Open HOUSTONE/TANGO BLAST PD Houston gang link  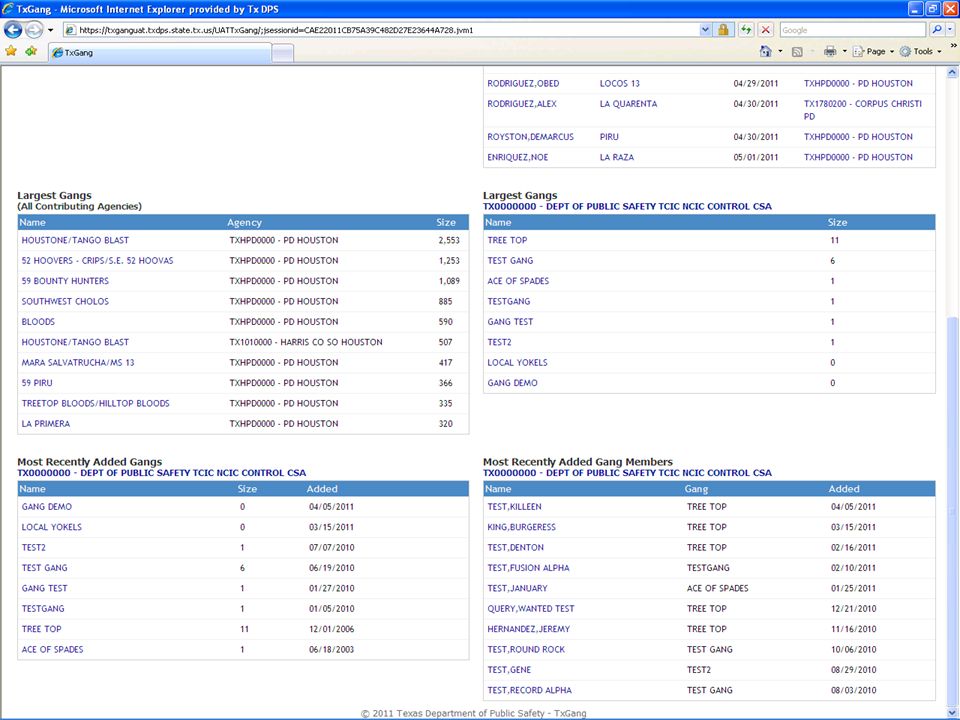tap(75, 240)
